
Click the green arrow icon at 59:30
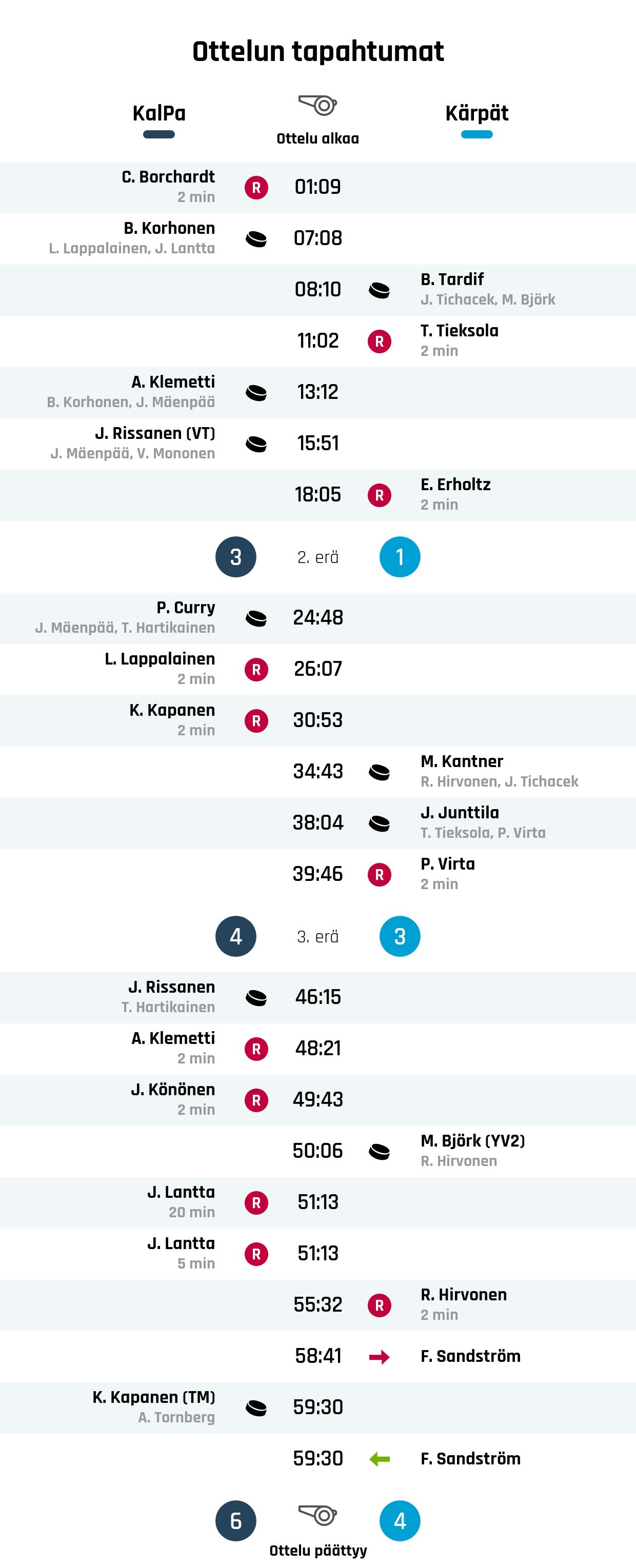pos(379,1459)
